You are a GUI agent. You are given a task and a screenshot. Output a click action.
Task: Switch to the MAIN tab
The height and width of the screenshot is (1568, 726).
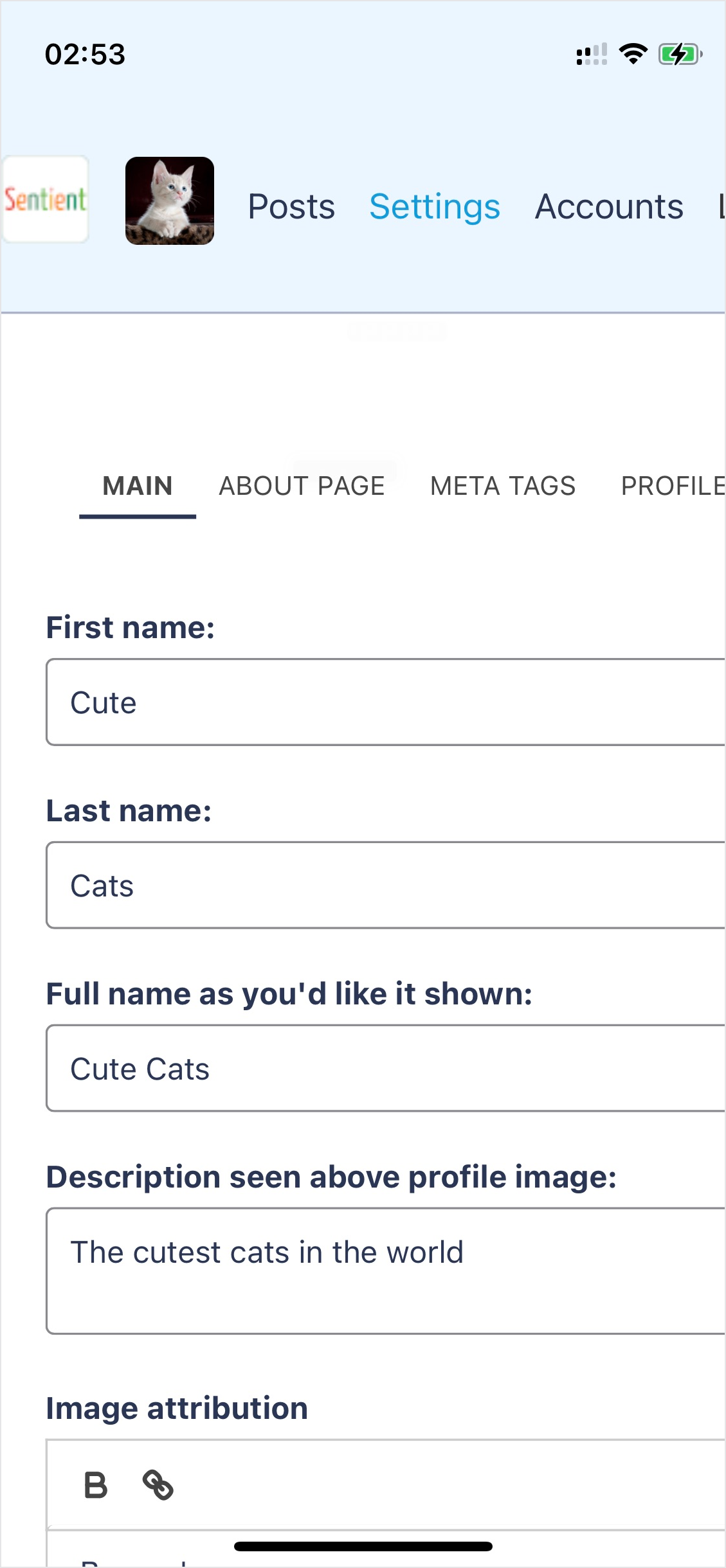(x=138, y=486)
